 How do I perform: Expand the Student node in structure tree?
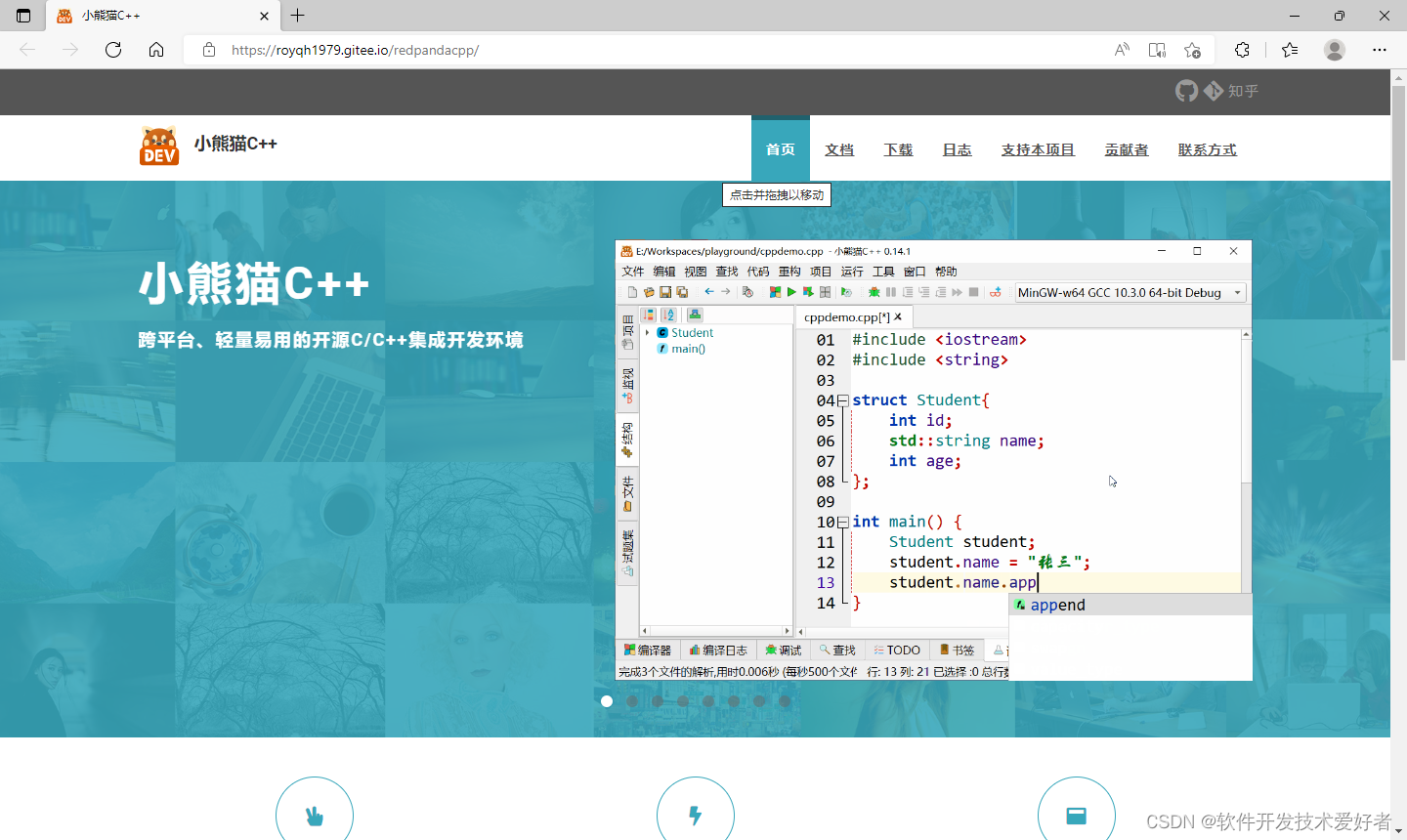pyautogui.click(x=647, y=333)
